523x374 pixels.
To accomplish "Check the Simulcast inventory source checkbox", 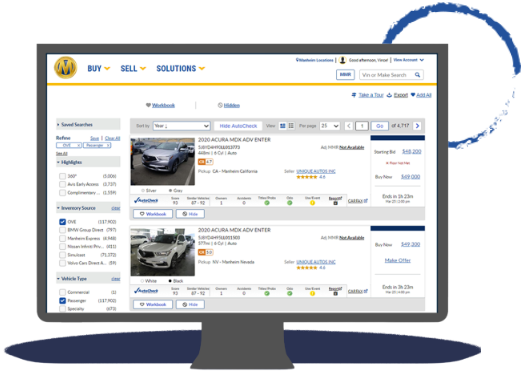I will pos(62,255).
